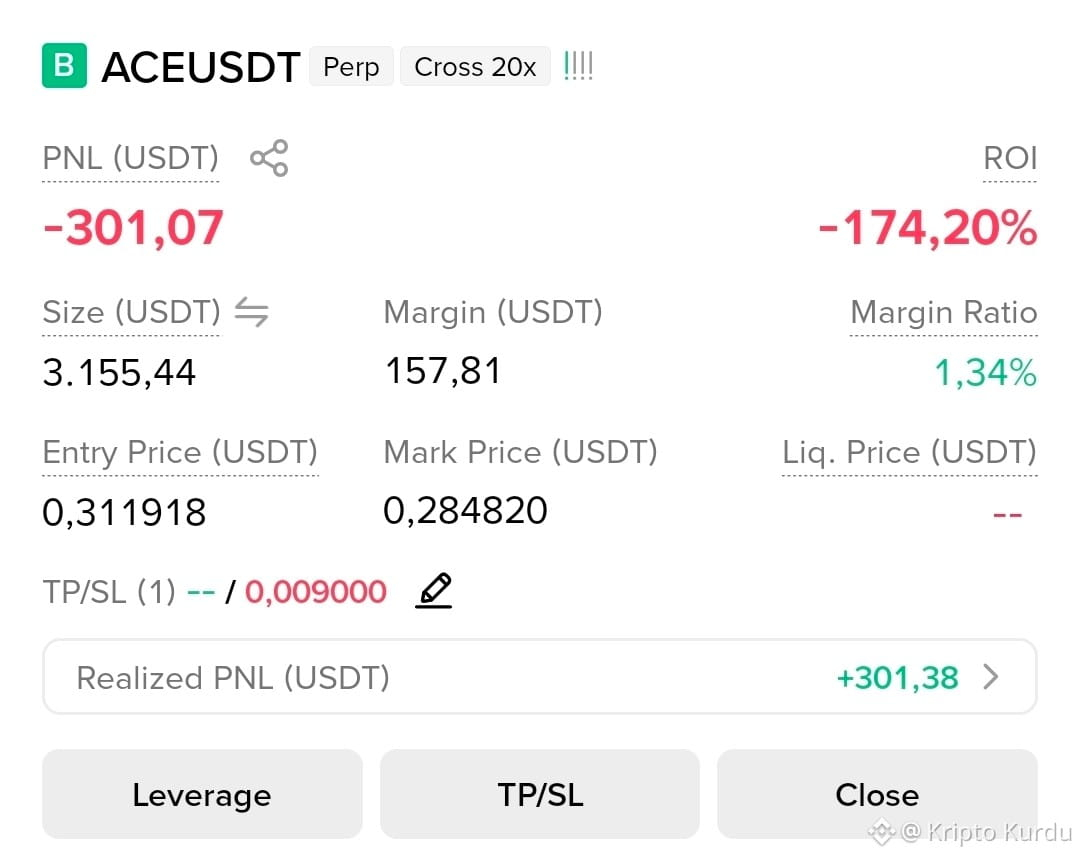Tap the Perp contract tag
The image size is (1080, 857).
[x=351, y=67]
